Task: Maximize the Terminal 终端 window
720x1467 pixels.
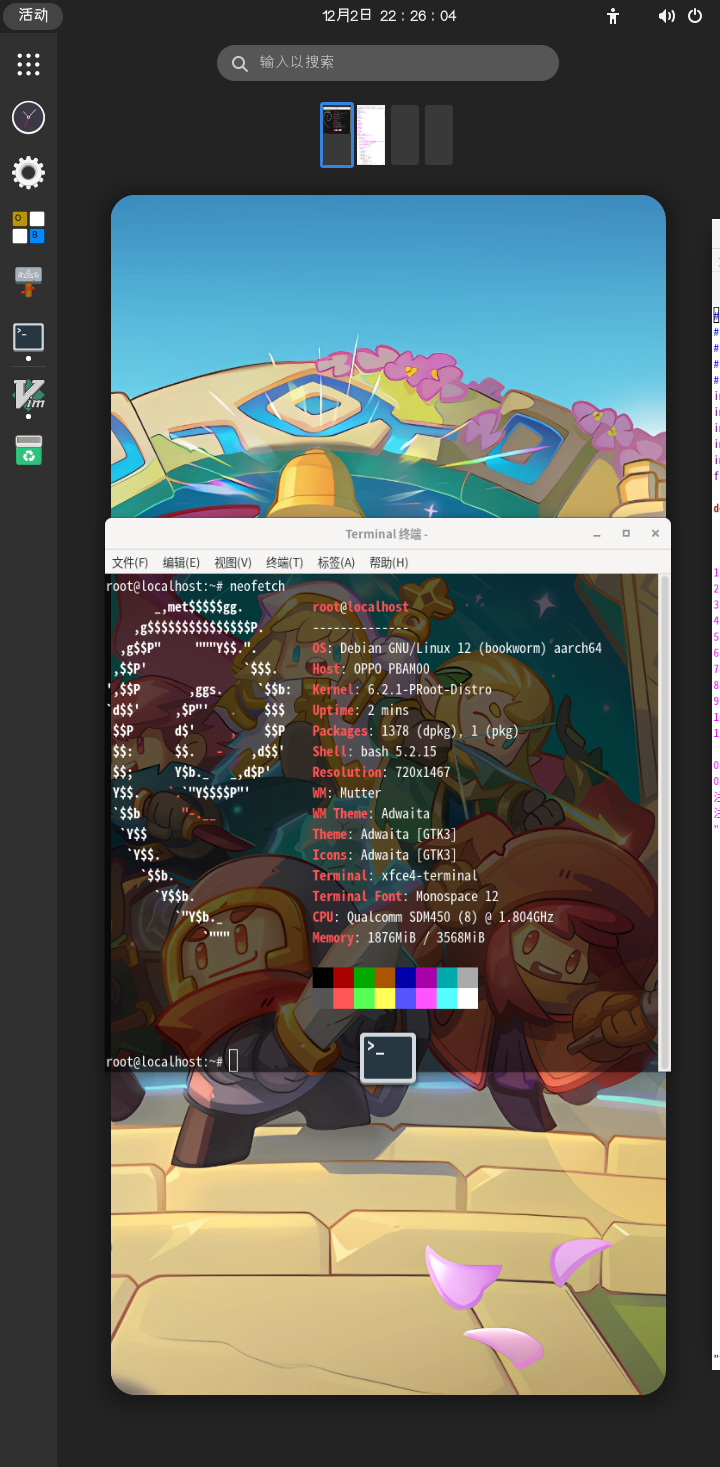Action: tap(626, 534)
